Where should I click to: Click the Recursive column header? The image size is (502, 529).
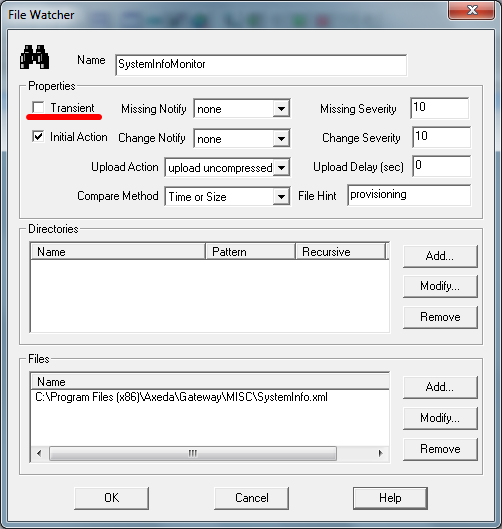341,252
